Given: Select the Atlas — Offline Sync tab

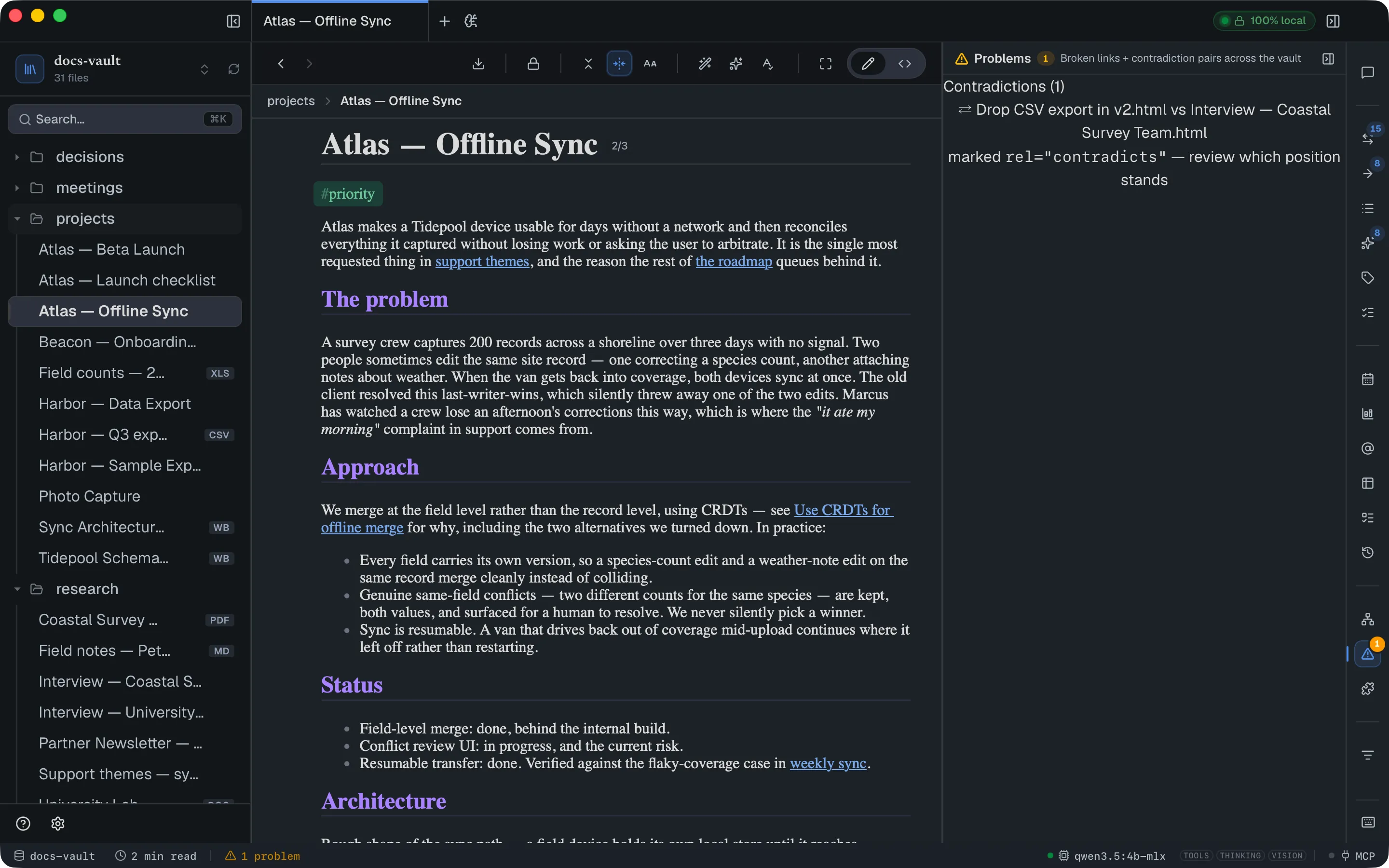Looking at the screenshot, I should point(340,21).
